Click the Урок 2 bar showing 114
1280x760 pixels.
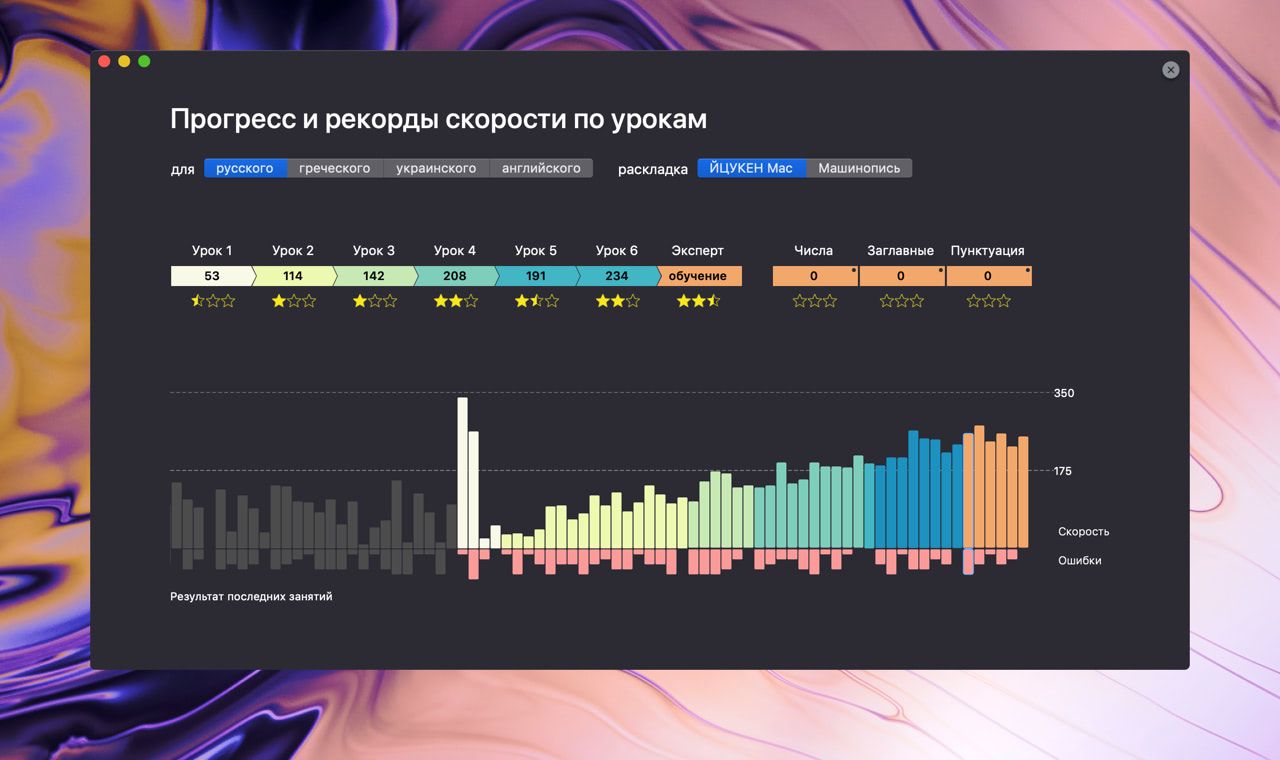pos(293,276)
